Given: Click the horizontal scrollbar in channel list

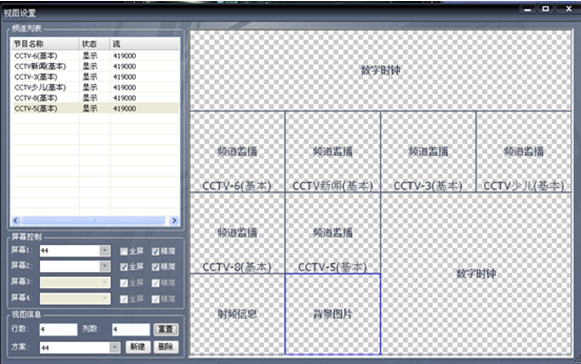Looking at the screenshot, I should pyautogui.click(x=93, y=221).
